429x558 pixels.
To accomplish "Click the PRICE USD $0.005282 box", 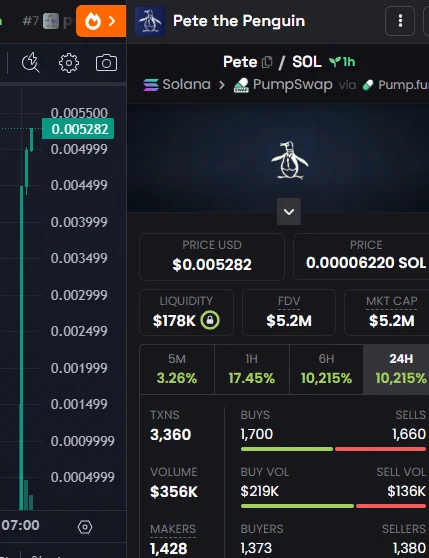I will click(212, 257).
